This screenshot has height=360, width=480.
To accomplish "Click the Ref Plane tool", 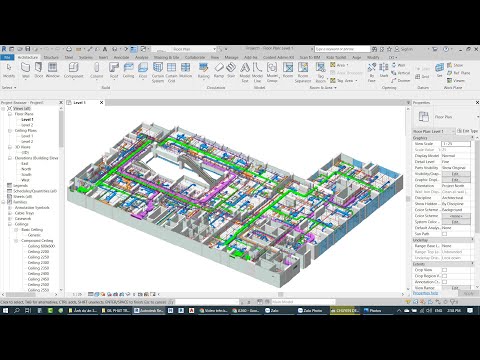I will (x=459, y=73).
